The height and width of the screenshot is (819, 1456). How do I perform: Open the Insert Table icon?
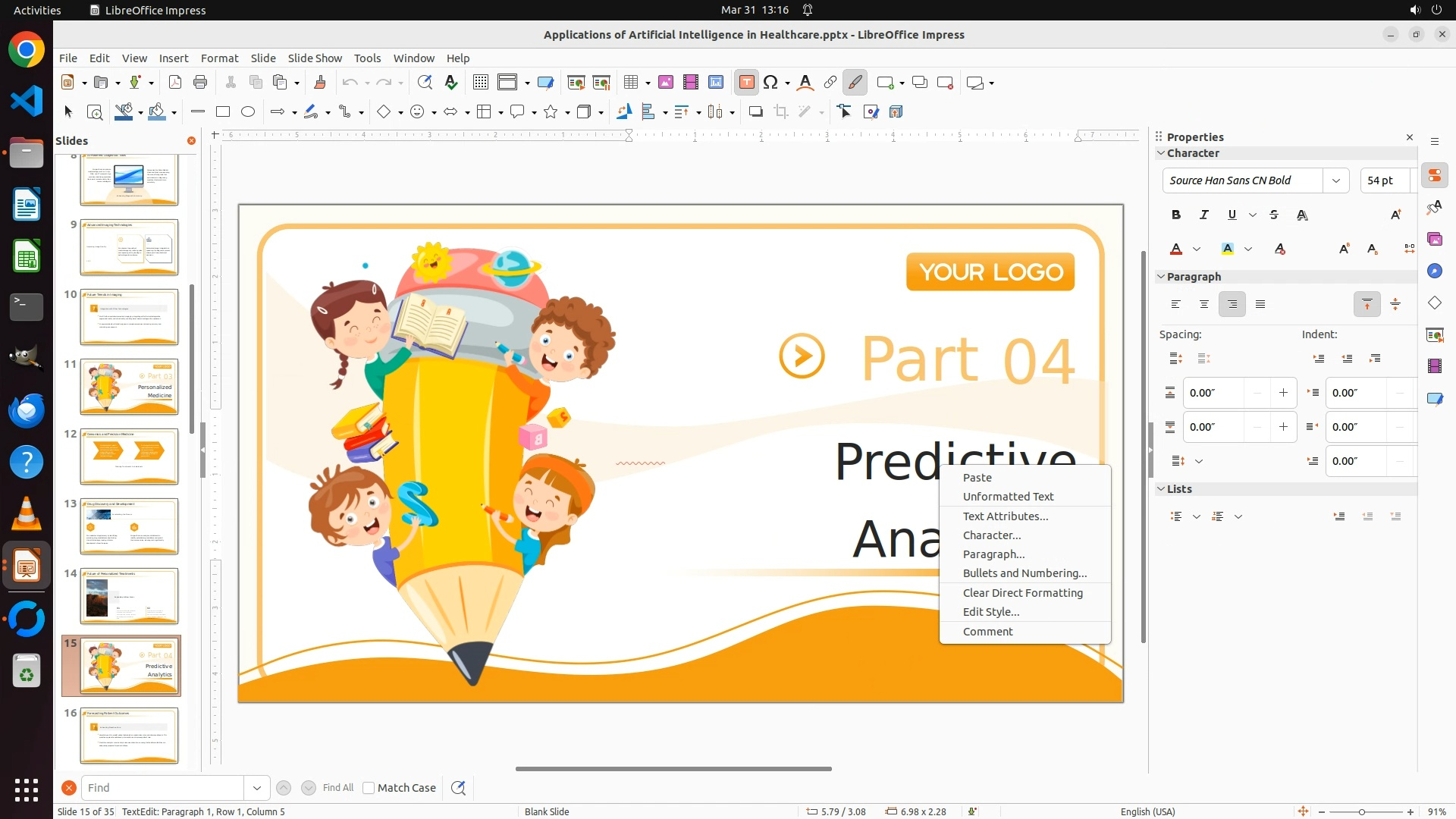(631, 83)
